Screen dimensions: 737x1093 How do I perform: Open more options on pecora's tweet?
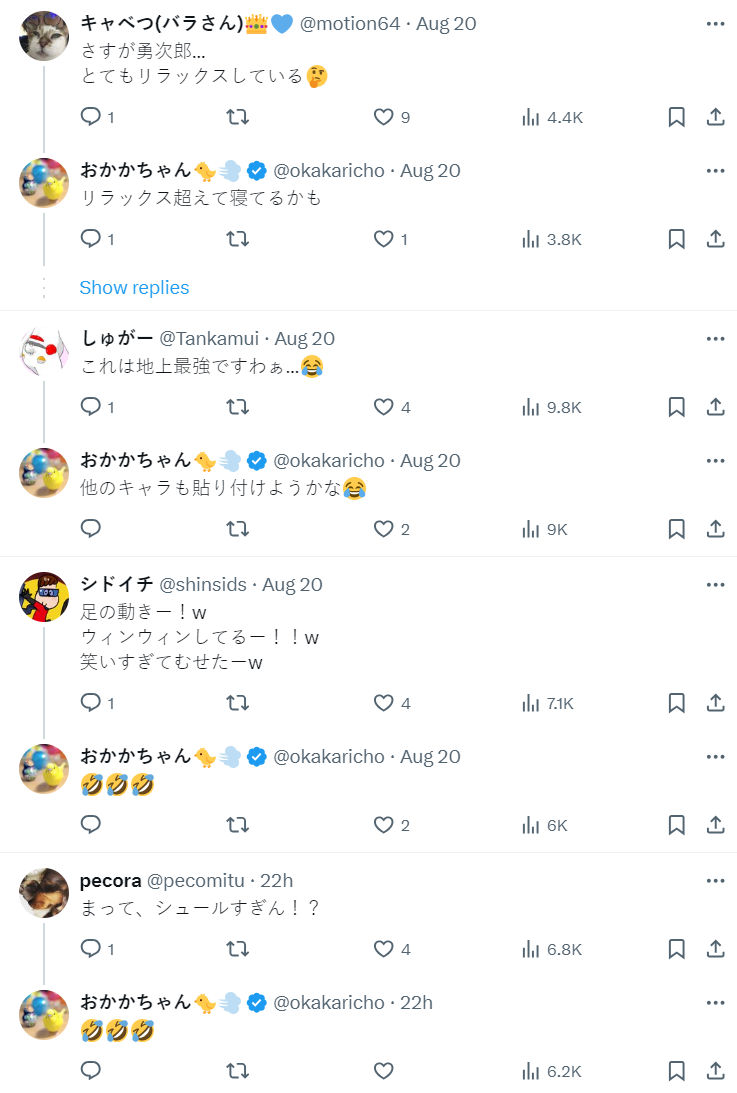click(715, 880)
